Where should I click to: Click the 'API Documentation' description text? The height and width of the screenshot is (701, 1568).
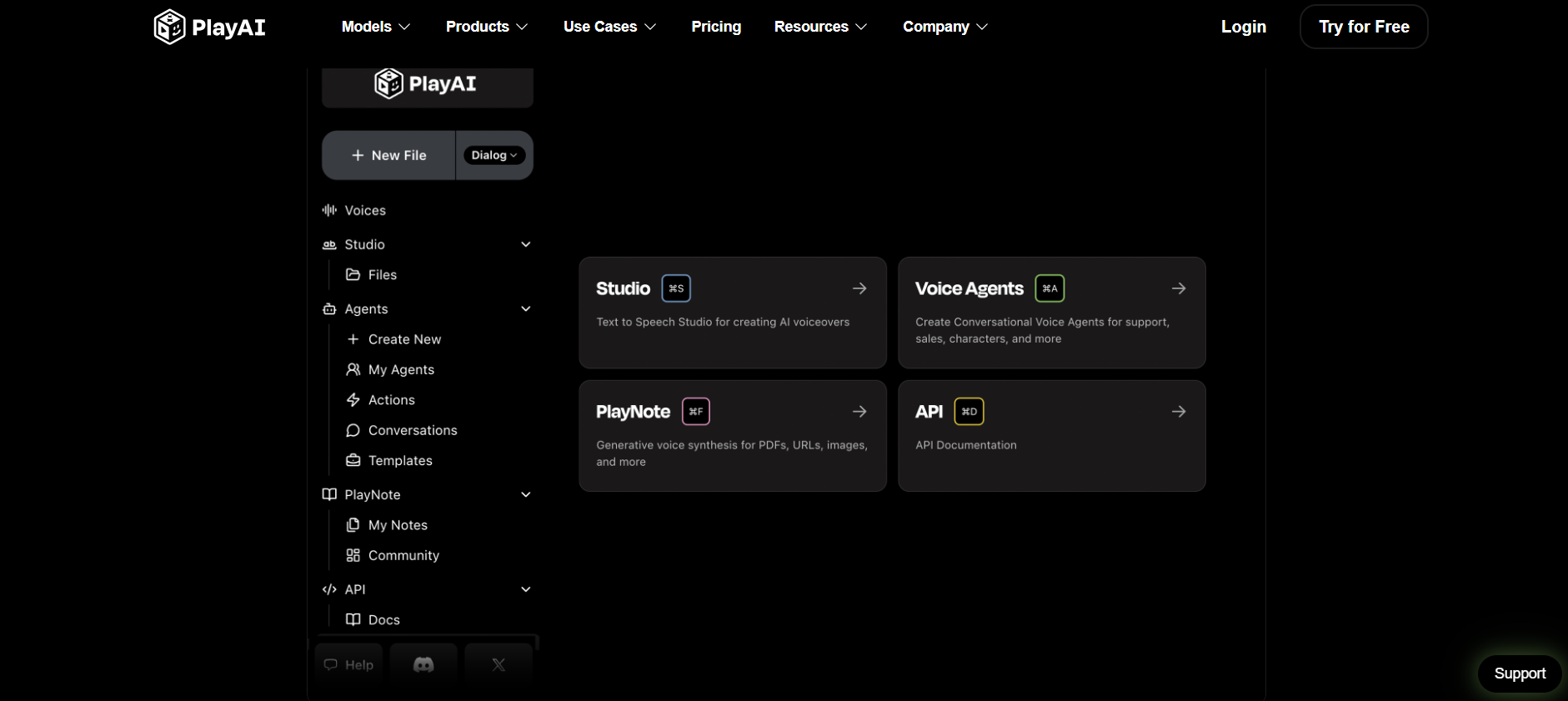coord(966,445)
